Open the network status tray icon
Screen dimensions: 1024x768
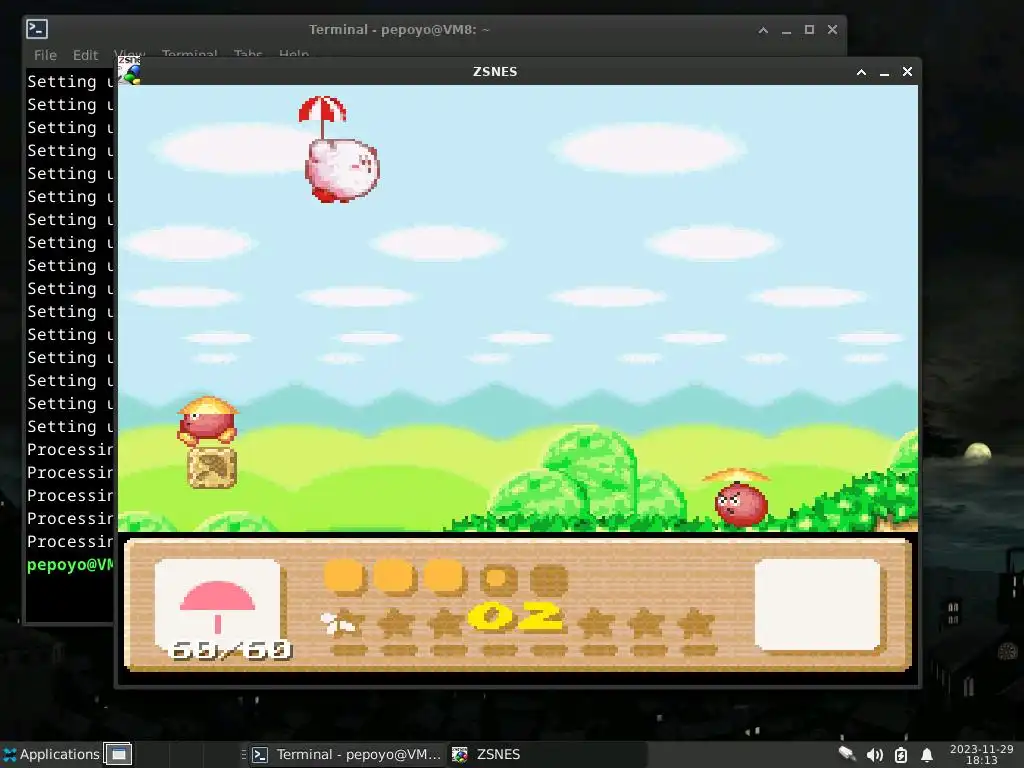click(x=847, y=754)
